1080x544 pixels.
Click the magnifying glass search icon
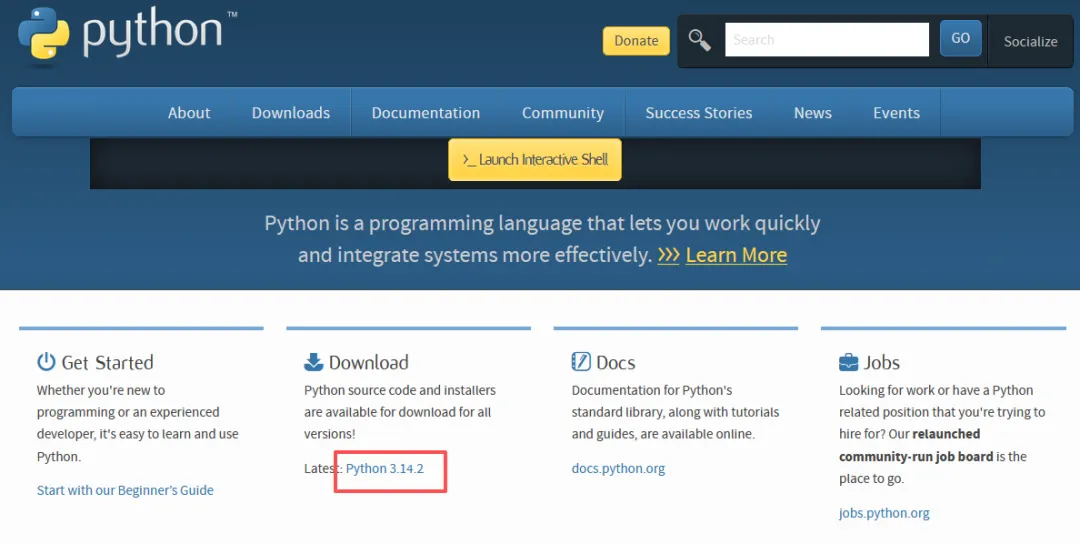[700, 40]
